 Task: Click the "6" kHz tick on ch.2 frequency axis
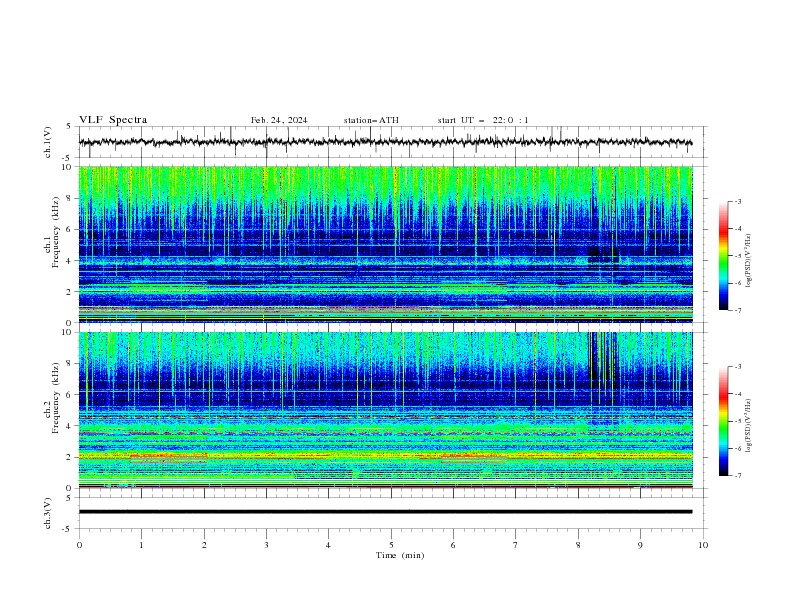pos(69,395)
